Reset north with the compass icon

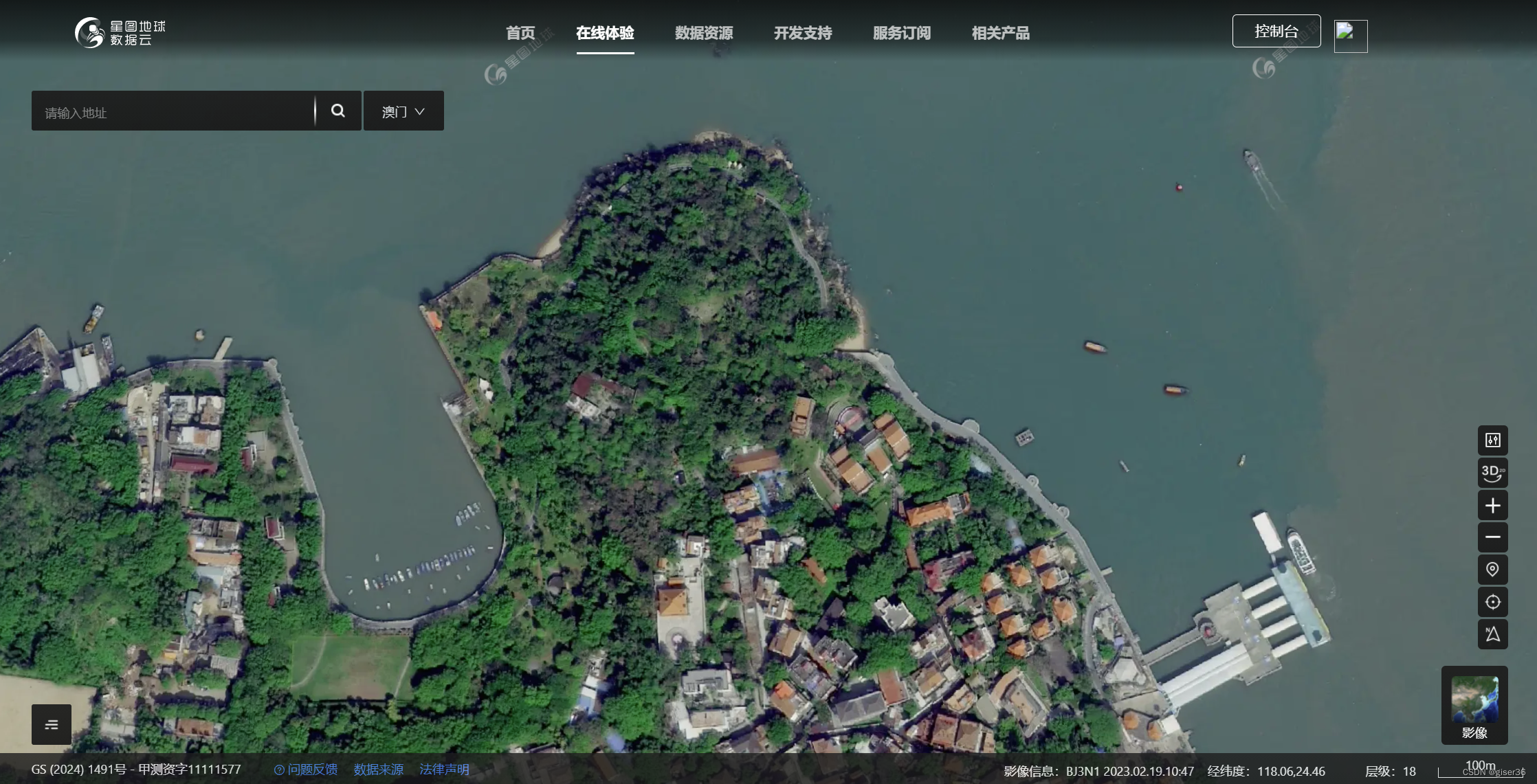(1493, 634)
